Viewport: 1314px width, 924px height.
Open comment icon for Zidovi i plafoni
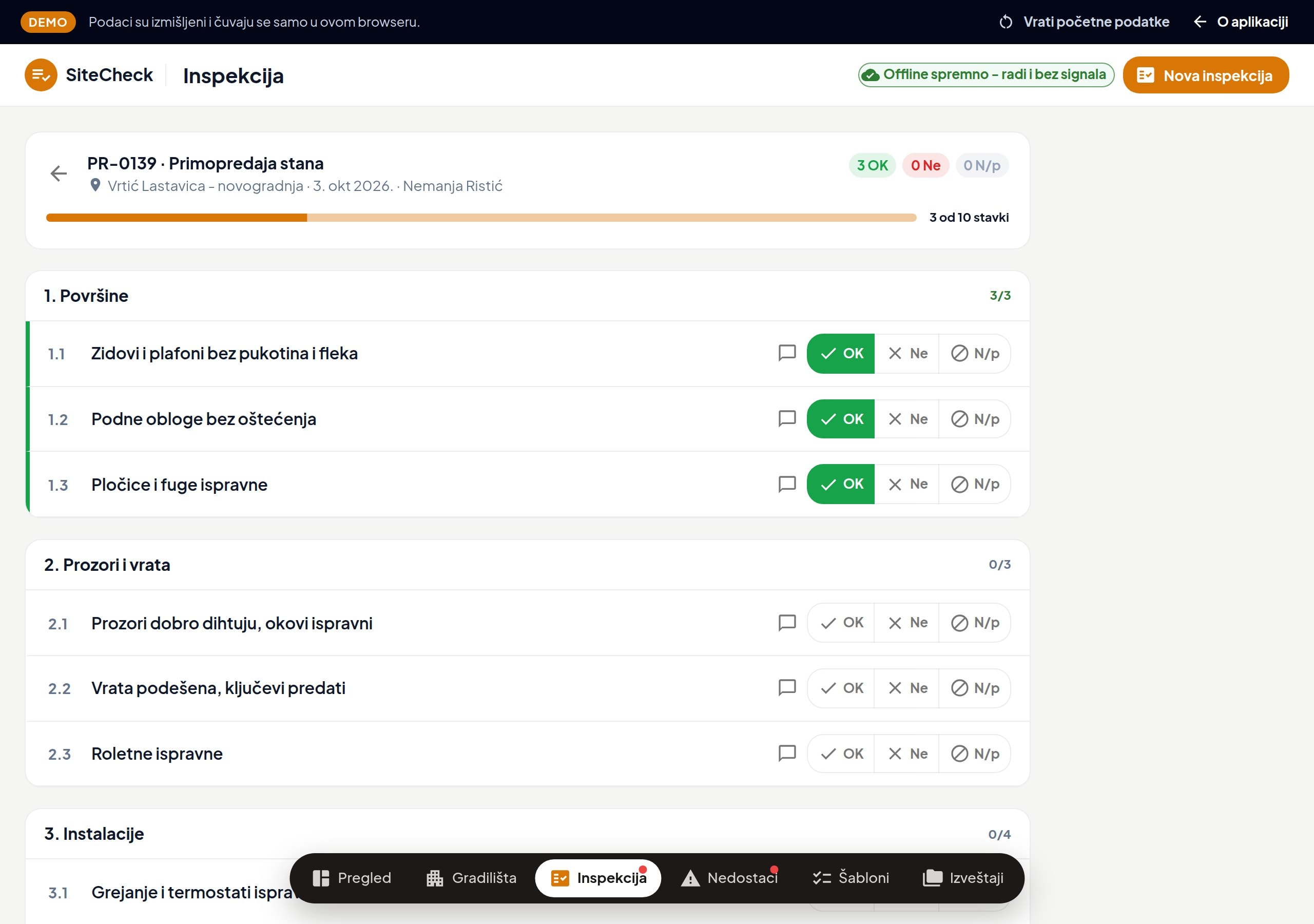[787, 353]
